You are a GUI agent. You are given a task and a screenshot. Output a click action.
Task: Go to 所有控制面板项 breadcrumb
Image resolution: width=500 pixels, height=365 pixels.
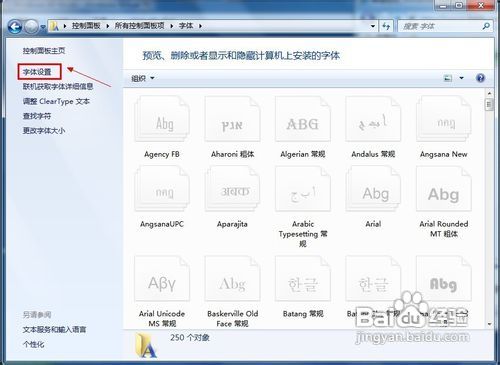(x=139, y=26)
